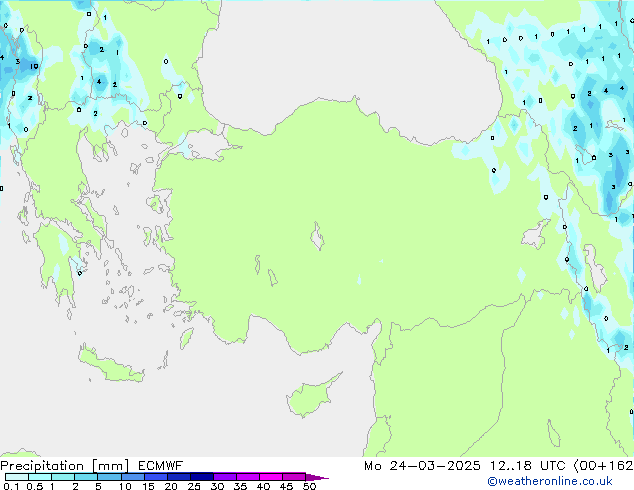
Task: Click the '12..18 UTC' time text
Action: 527,466
